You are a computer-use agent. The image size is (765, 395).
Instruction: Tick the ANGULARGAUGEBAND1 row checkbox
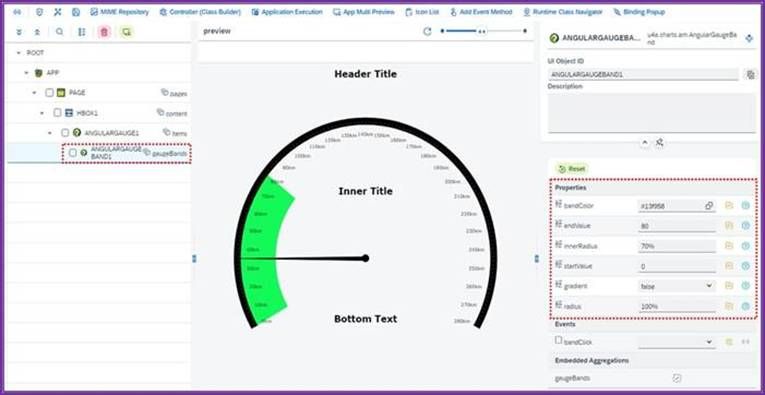pos(73,153)
